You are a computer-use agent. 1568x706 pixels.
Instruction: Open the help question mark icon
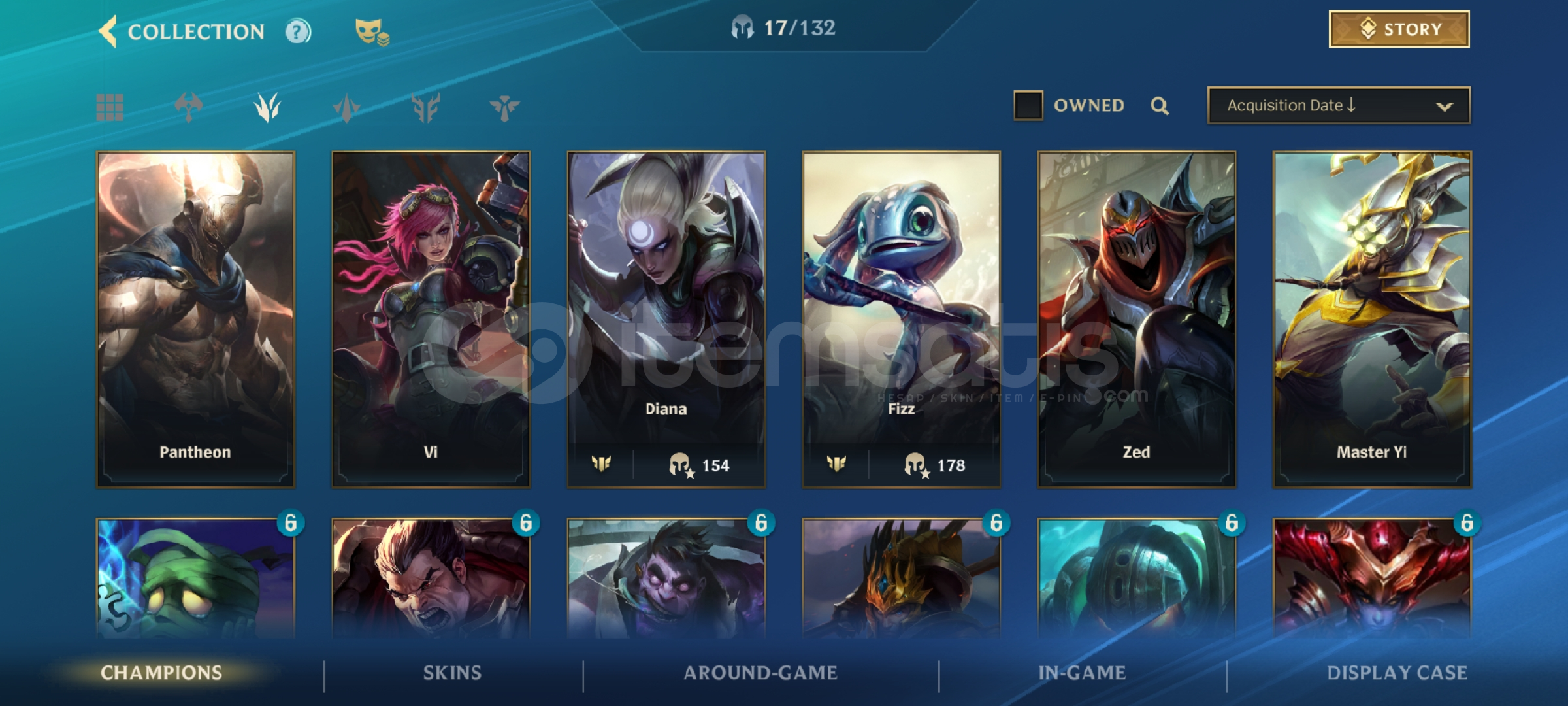click(298, 31)
